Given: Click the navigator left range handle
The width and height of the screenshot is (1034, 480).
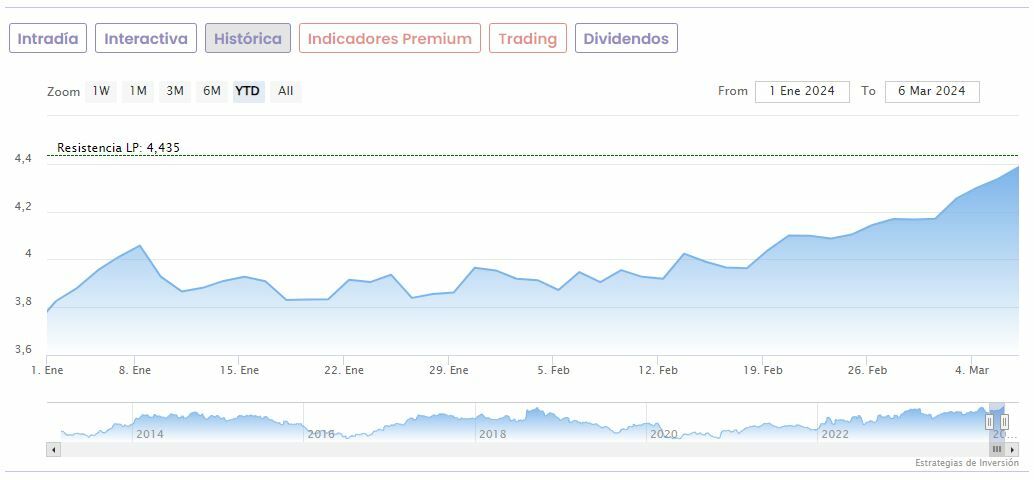Looking at the screenshot, I should click(989, 422).
